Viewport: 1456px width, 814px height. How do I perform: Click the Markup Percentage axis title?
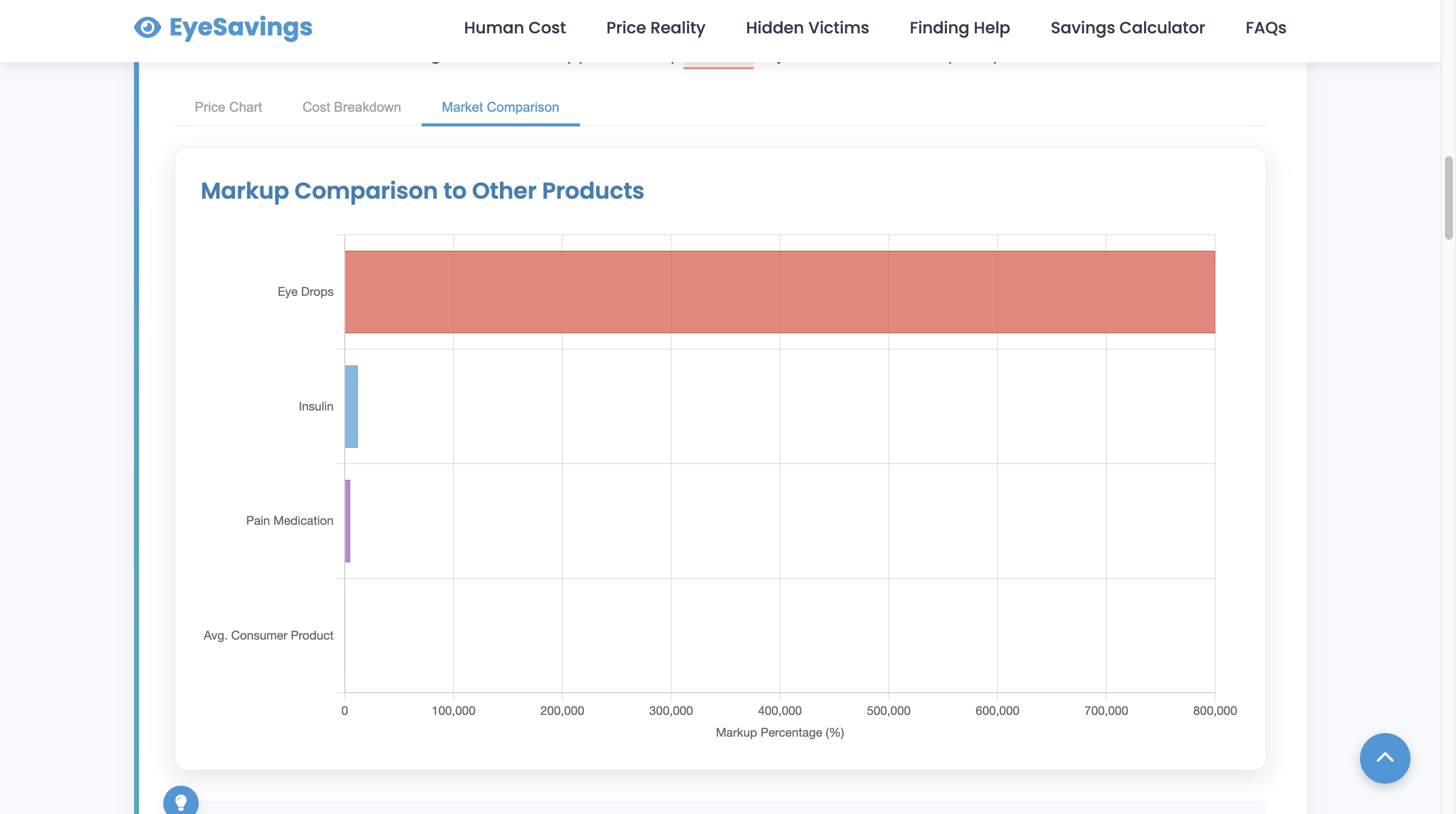pos(780,733)
